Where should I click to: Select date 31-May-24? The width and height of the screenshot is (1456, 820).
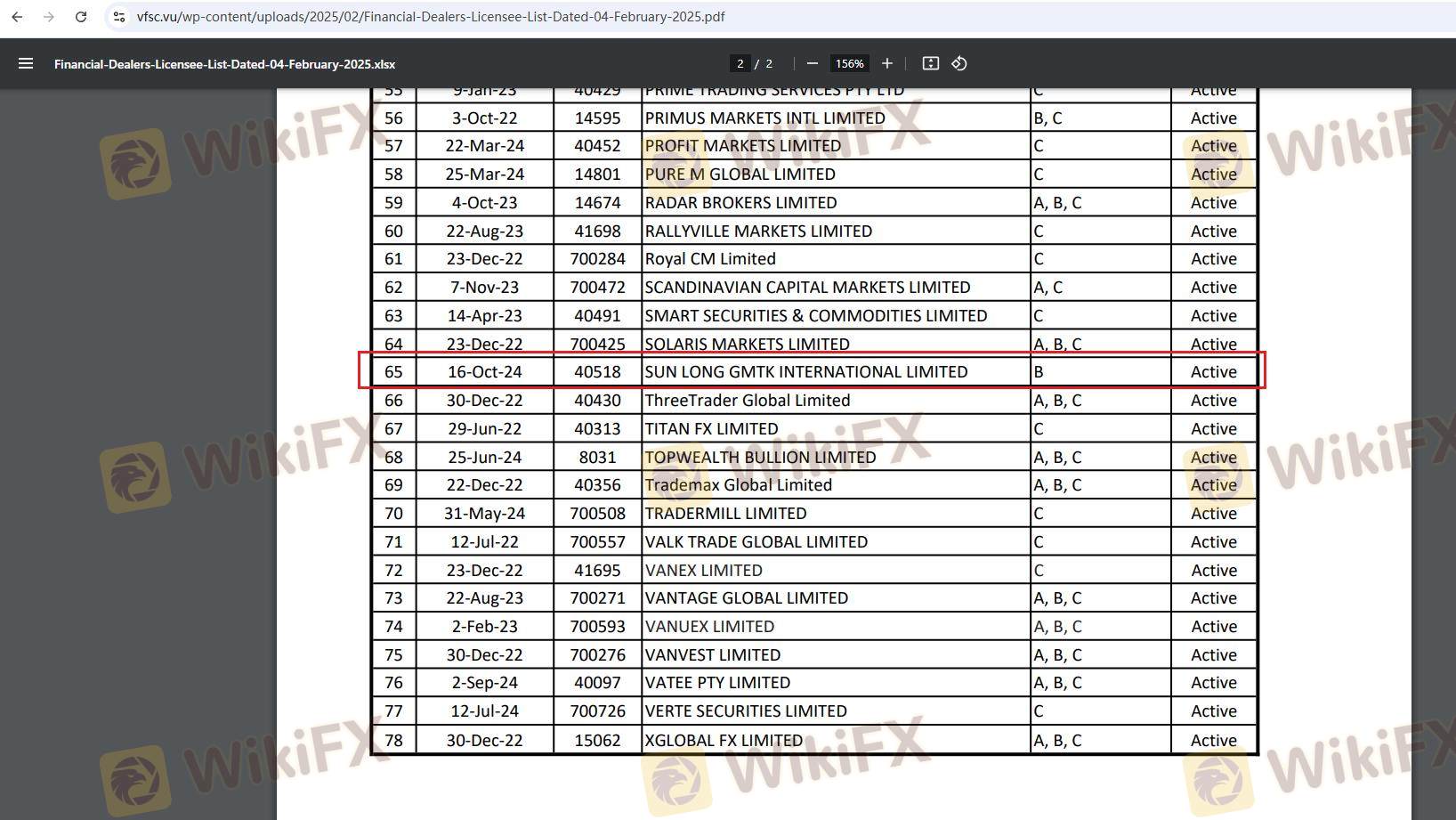[x=484, y=514]
